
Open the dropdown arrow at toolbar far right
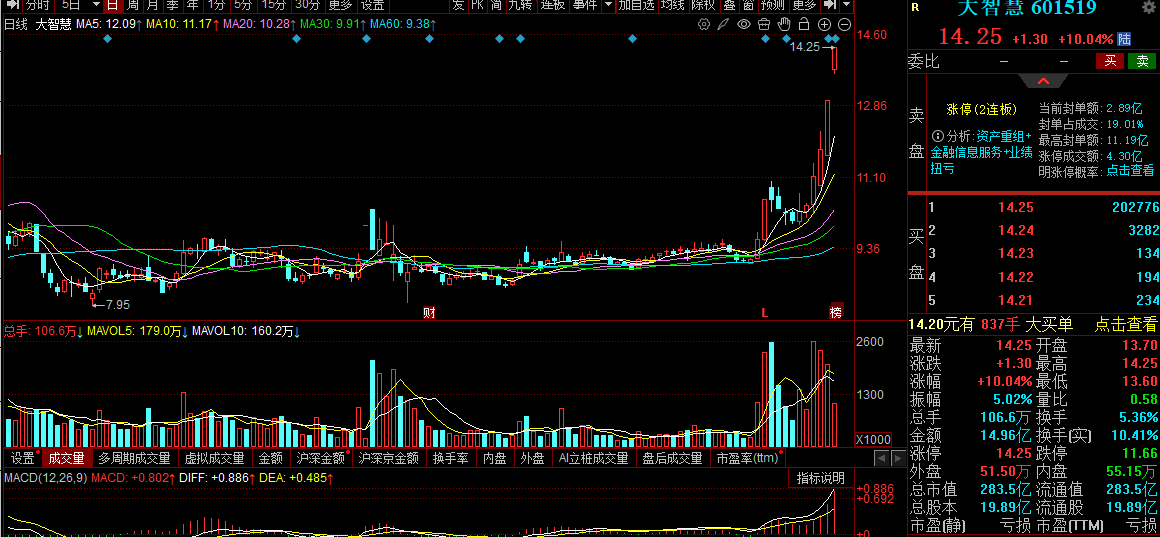846,4
